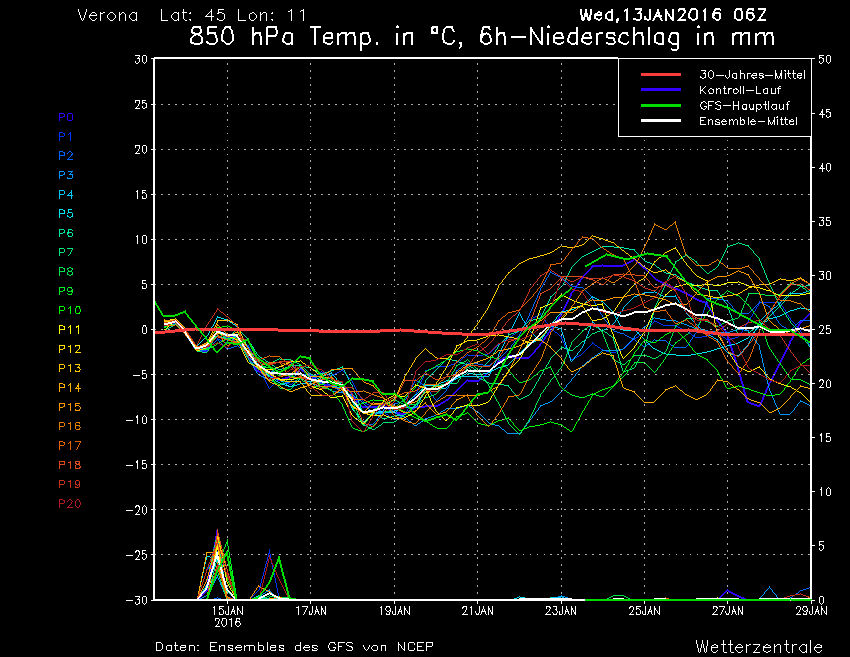The width and height of the screenshot is (850, 657).
Task: Click the red 30-Jahres-Mittel legend line
Action: pyautogui.click(x=661, y=74)
